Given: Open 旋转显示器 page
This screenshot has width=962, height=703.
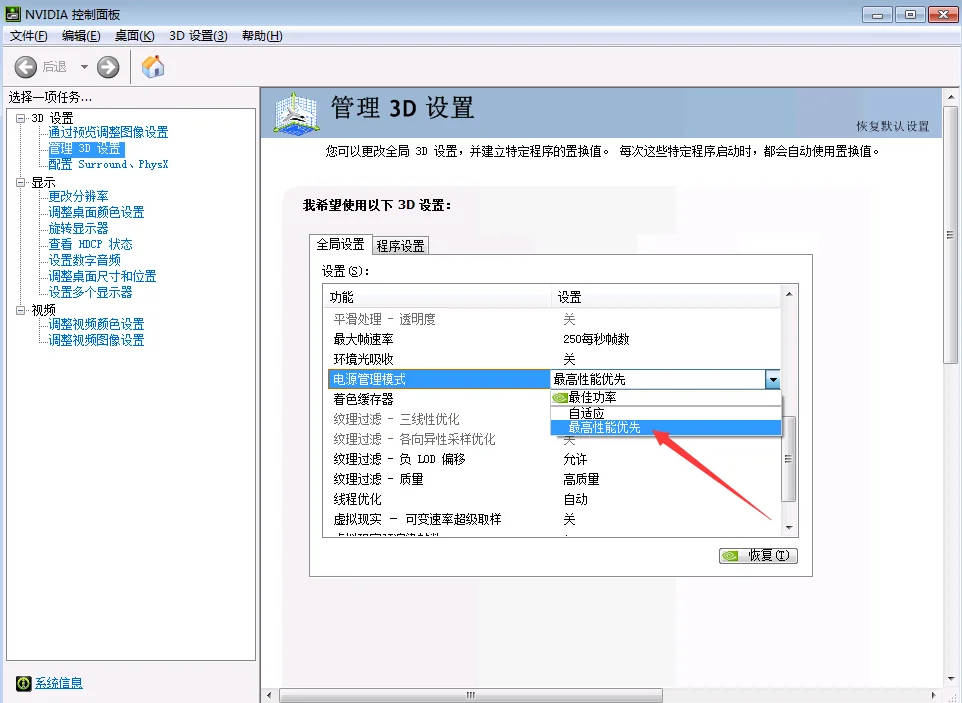Looking at the screenshot, I should click(x=79, y=228).
